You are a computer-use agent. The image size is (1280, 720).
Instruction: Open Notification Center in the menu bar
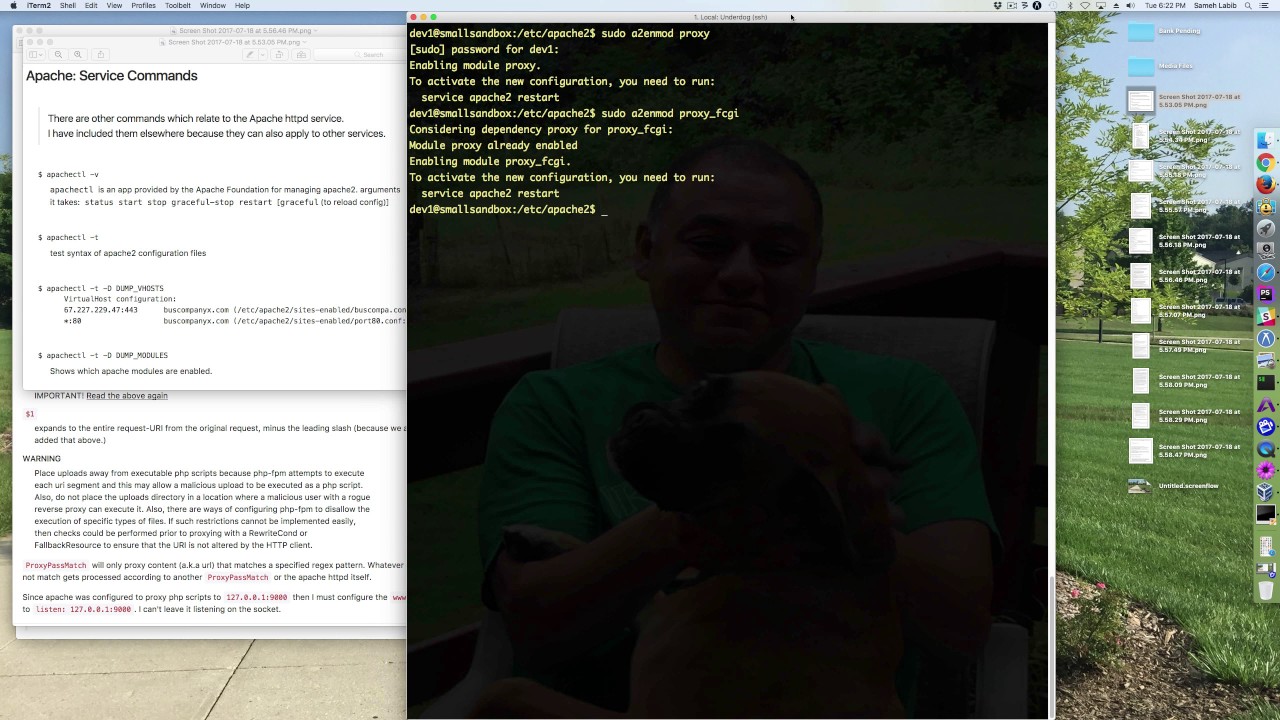[1266, 5]
